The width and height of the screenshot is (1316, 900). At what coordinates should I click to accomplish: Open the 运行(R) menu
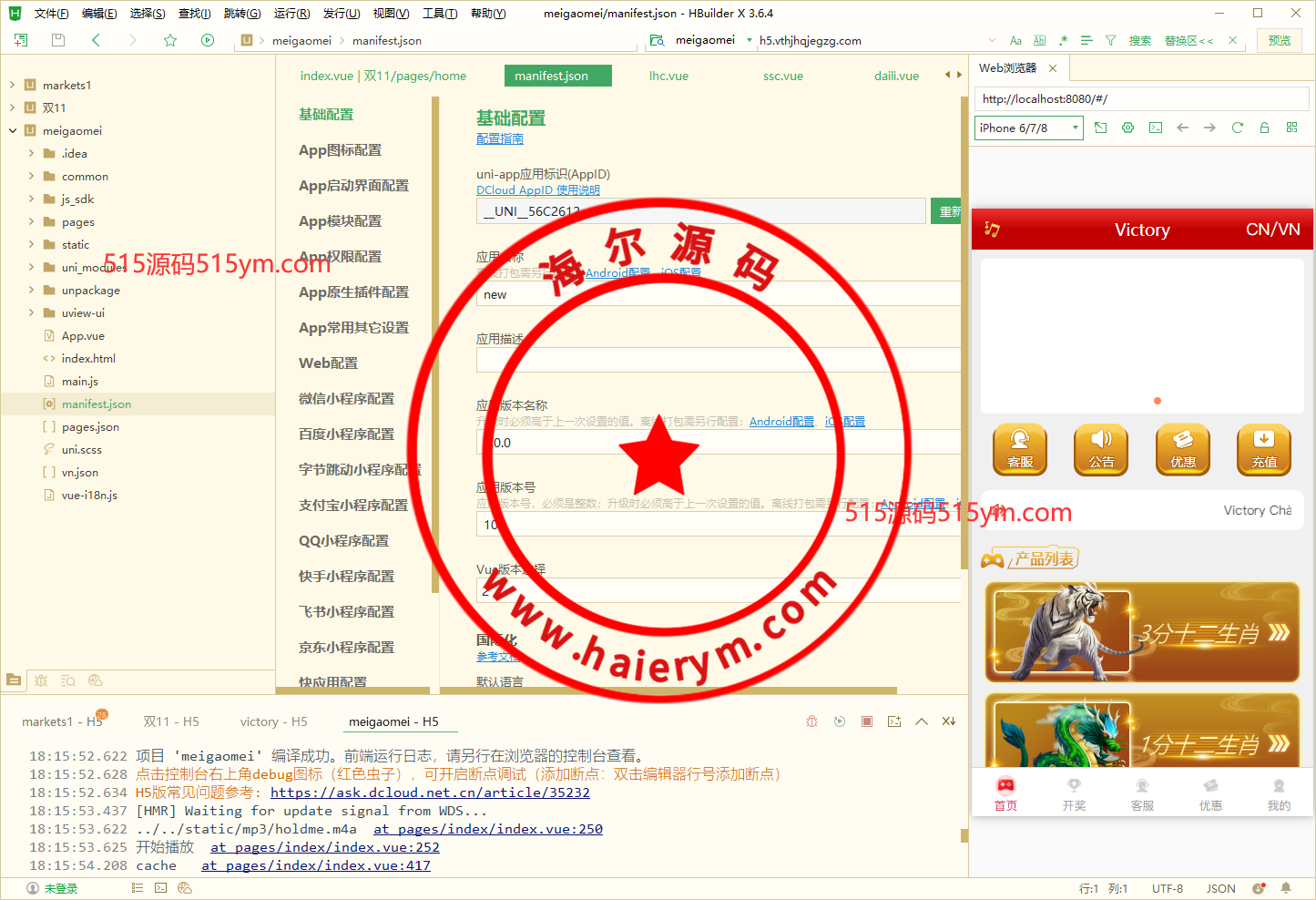tap(291, 13)
